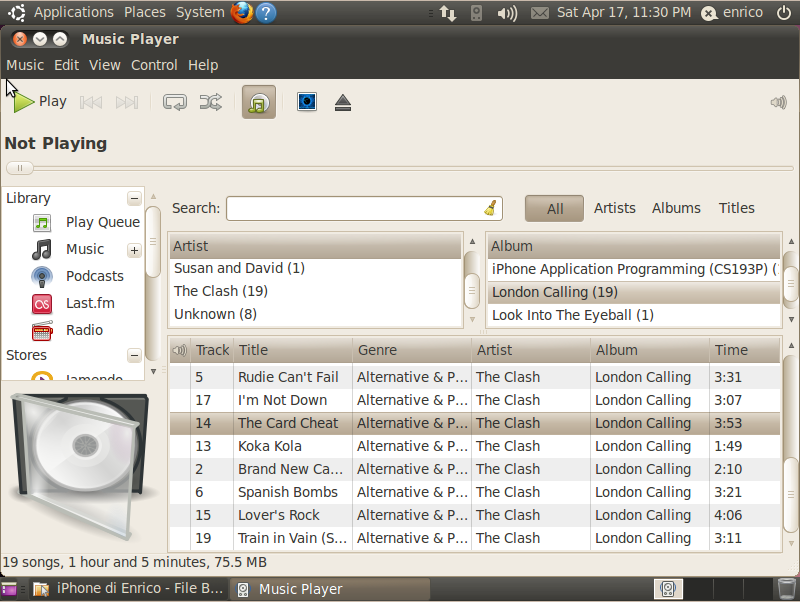
Task: Toggle repeat mode
Action: [x=174, y=102]
